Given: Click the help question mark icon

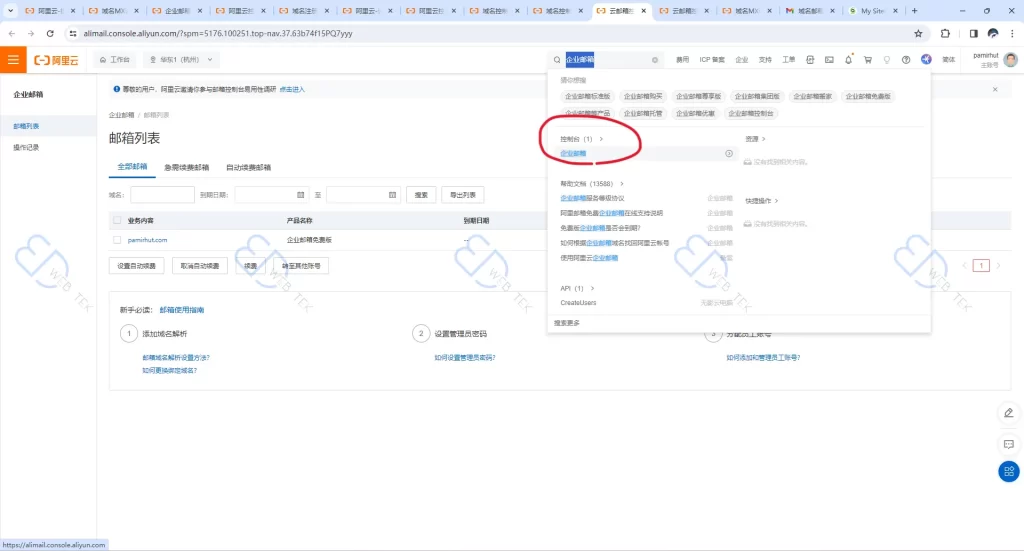Looking at the screenshot, I should (906, 60).
